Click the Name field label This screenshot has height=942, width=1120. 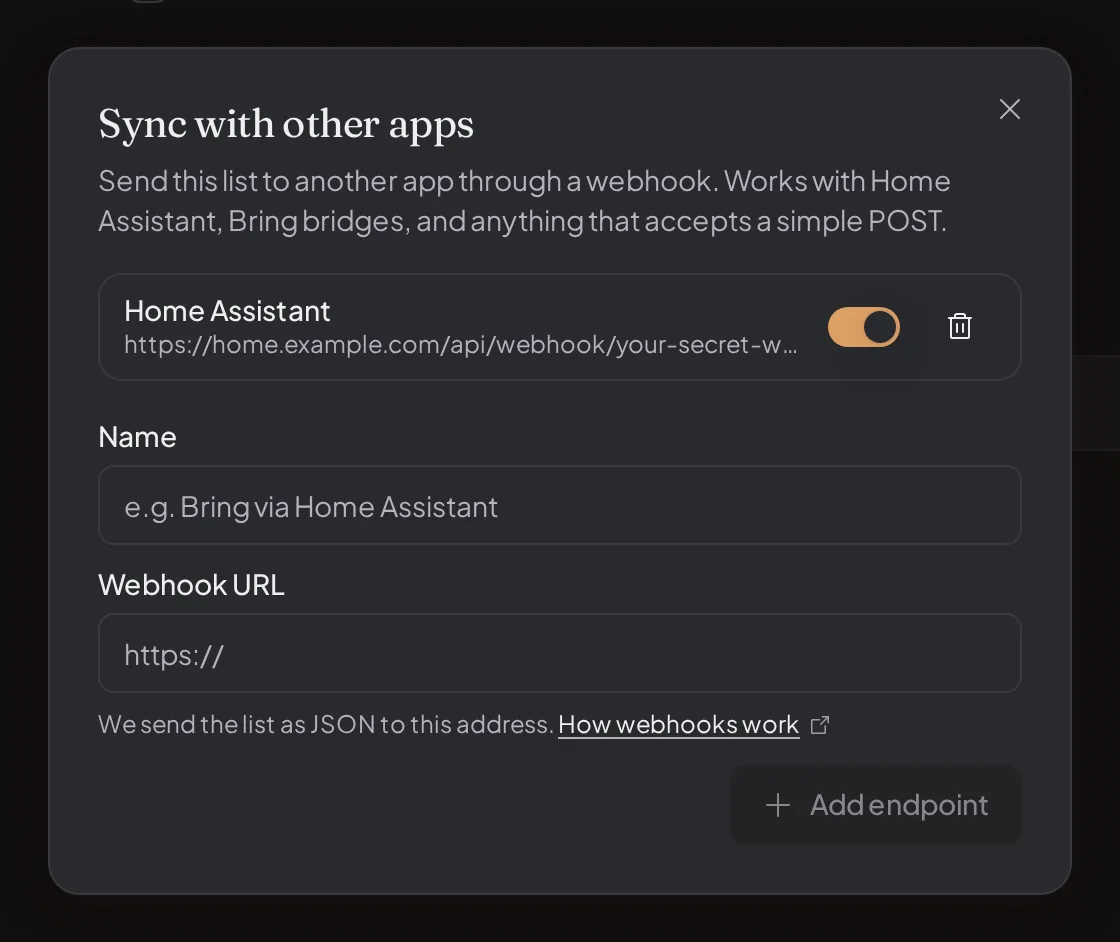137,437
